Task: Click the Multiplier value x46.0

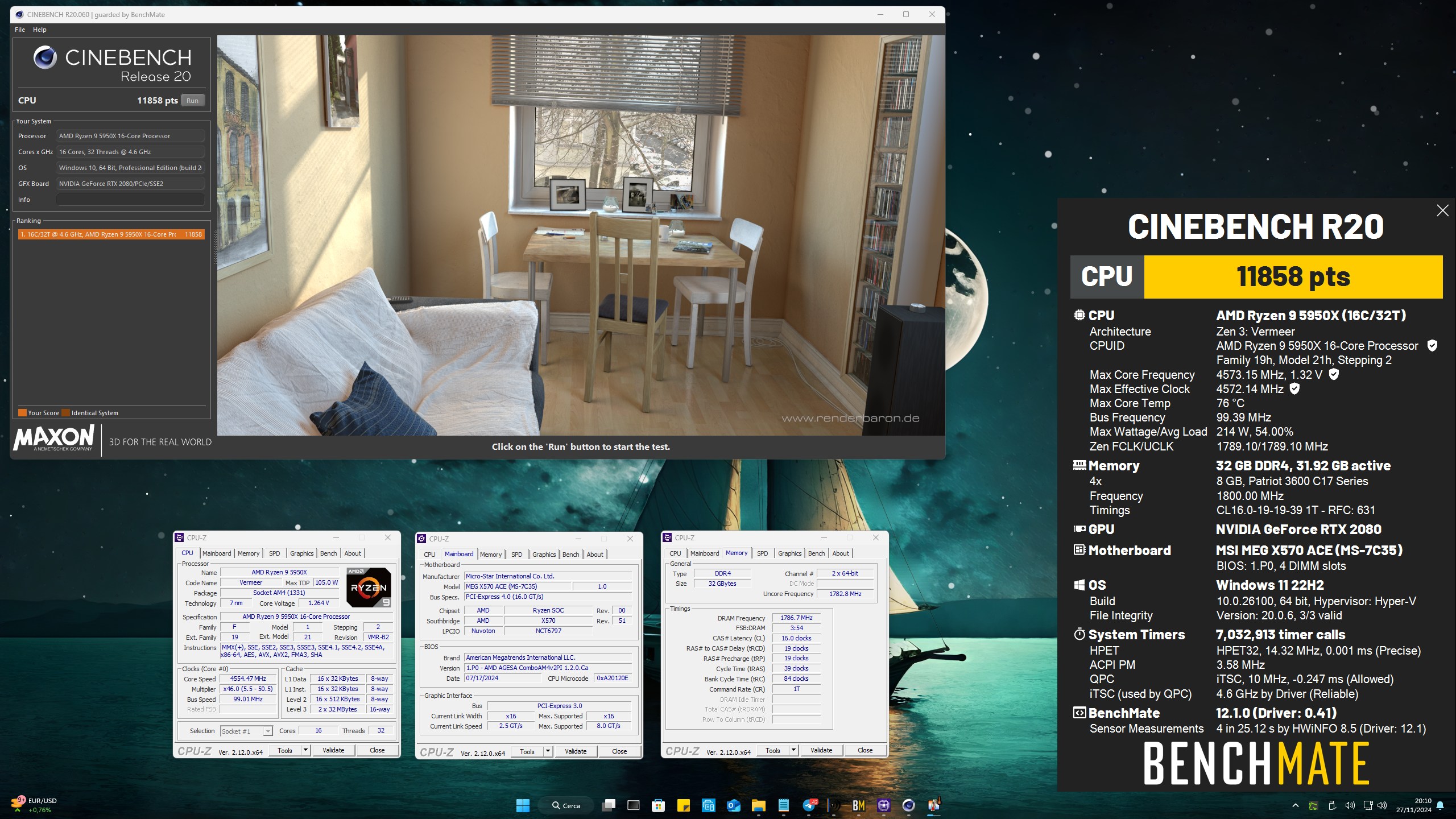Action: [x=248, y=689]
